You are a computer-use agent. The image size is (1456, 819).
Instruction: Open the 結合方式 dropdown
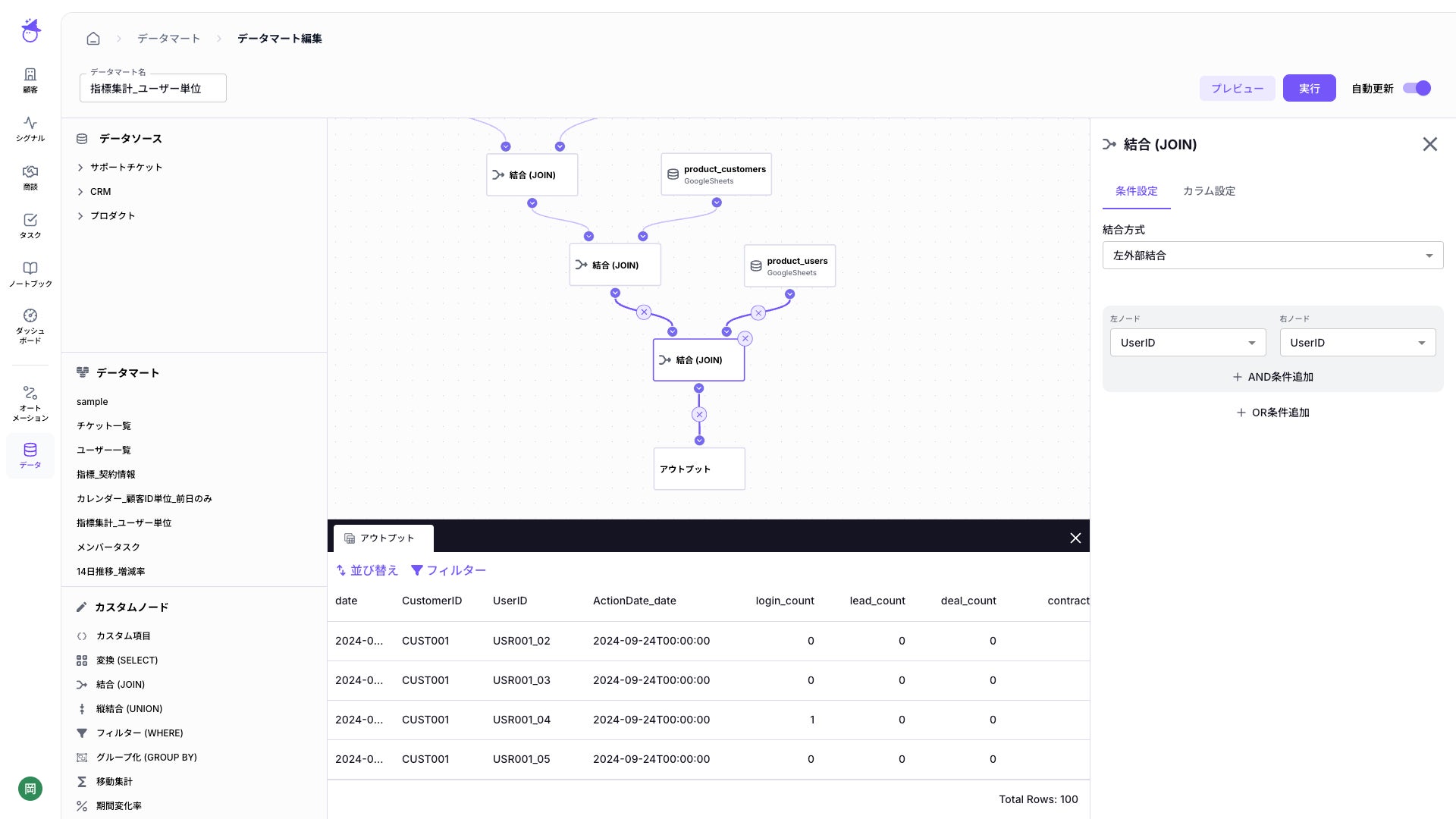click(1272, 256)
